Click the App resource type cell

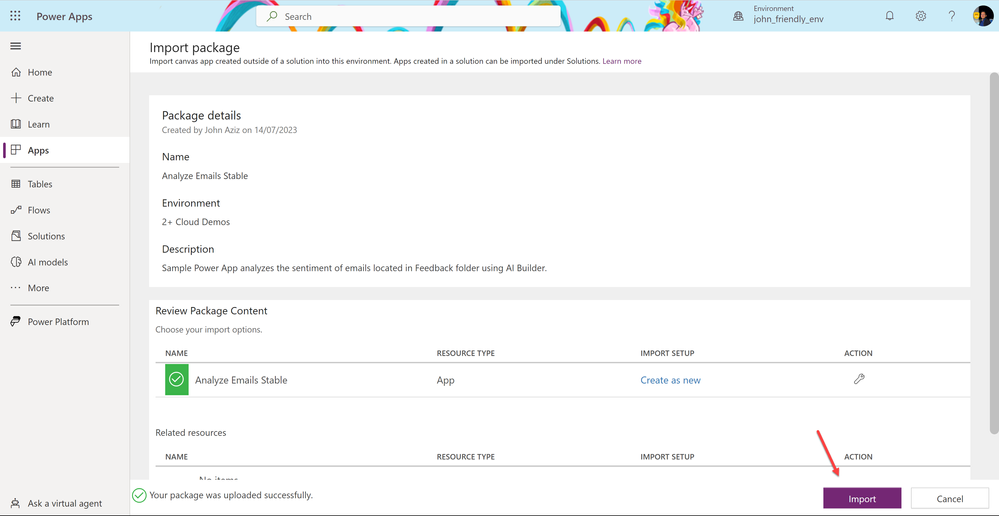coord(445,380)
